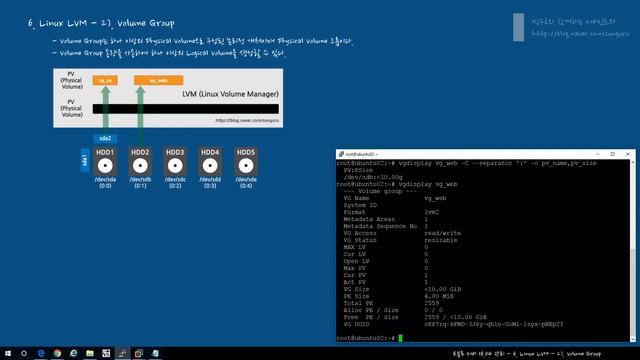Click the green cursor at terminal prompt

coord(400,338)
